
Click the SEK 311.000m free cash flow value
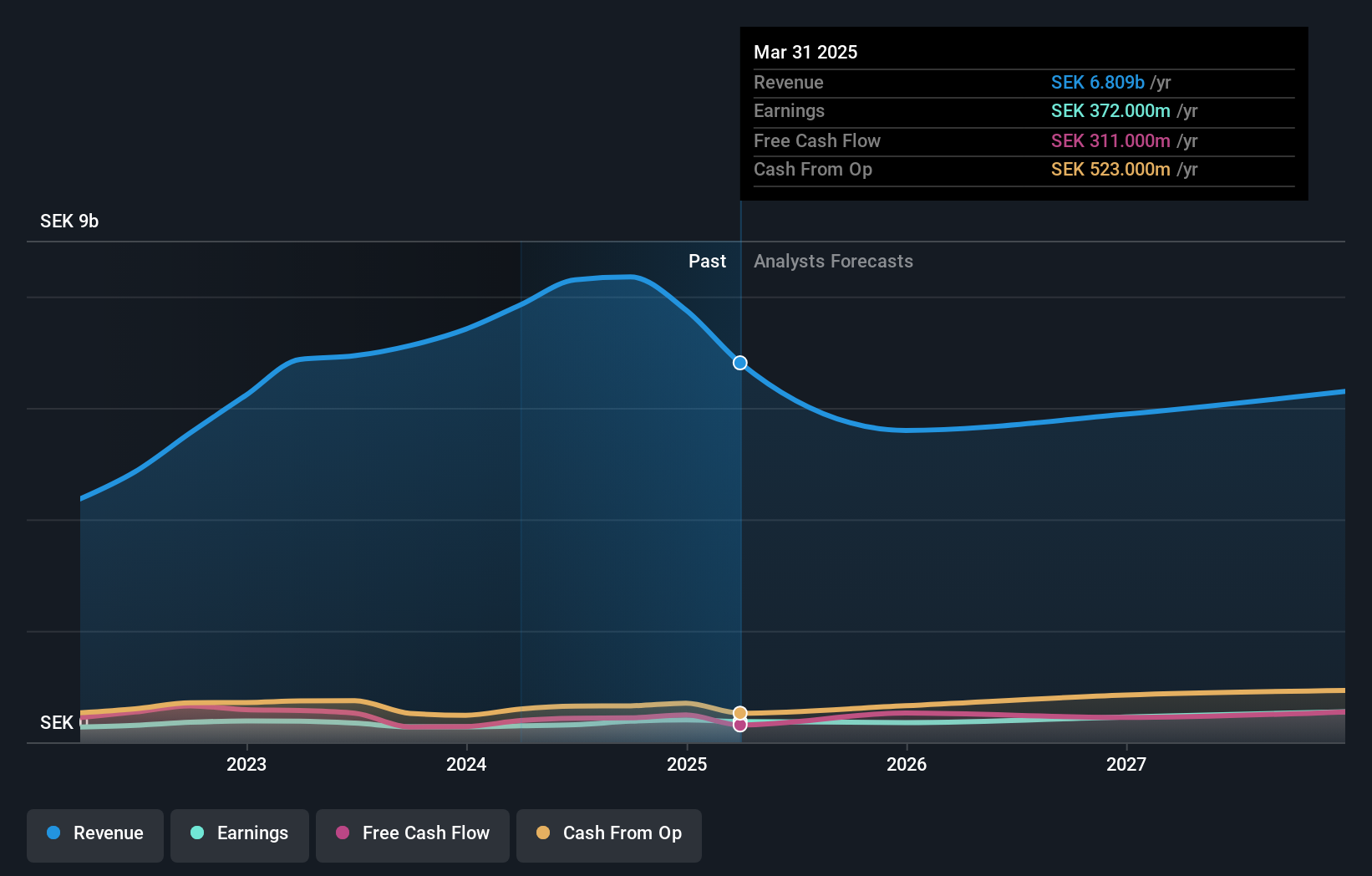(x=1110, y=140)
